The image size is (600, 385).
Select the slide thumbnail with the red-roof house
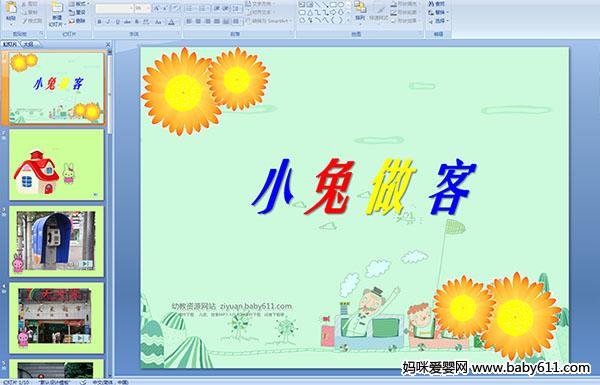coord(57,165)
